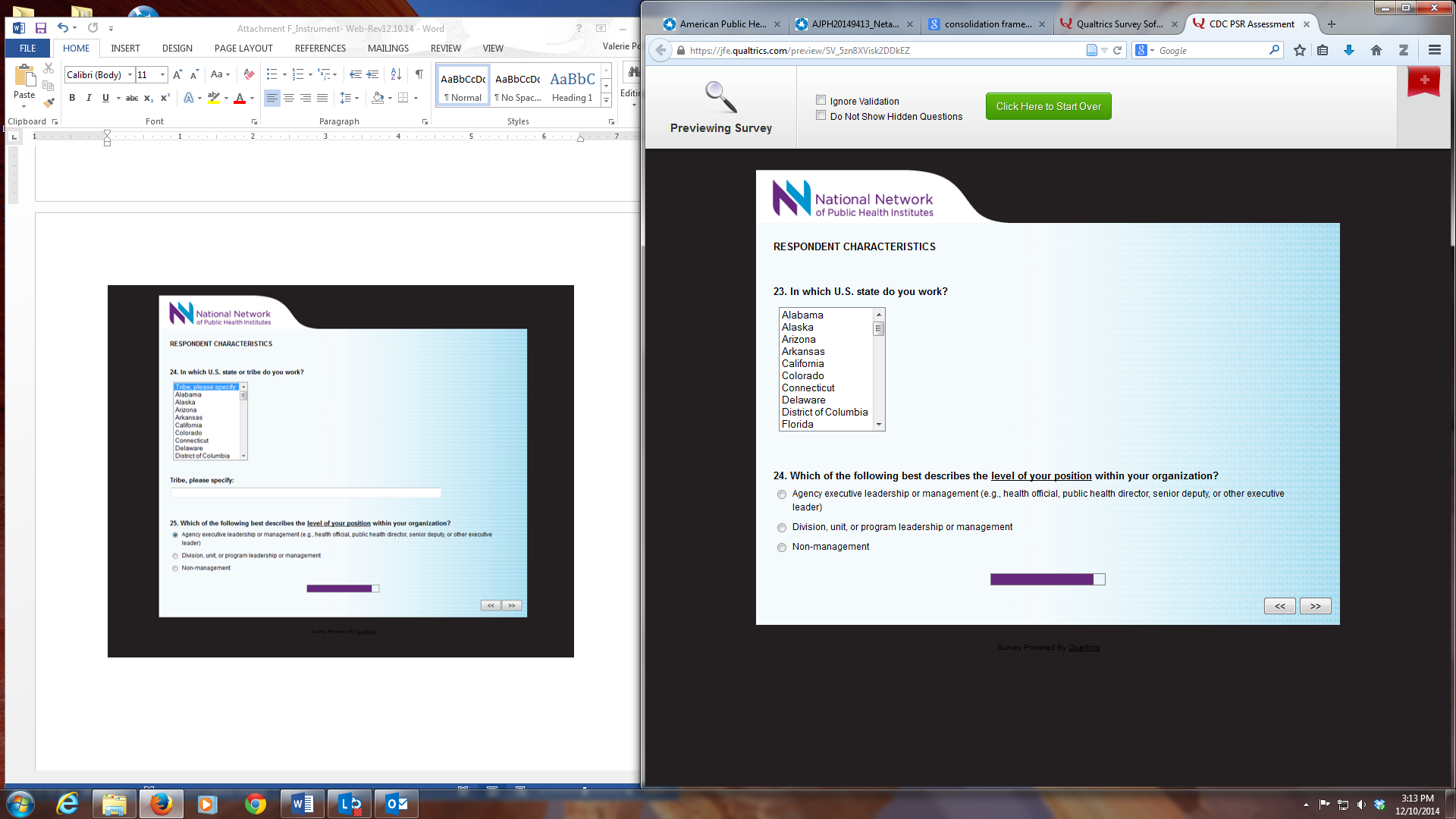Viewport: 1456px width, 819px height.
Task: Select the Non-management radio option
Action: pos(782,548)
